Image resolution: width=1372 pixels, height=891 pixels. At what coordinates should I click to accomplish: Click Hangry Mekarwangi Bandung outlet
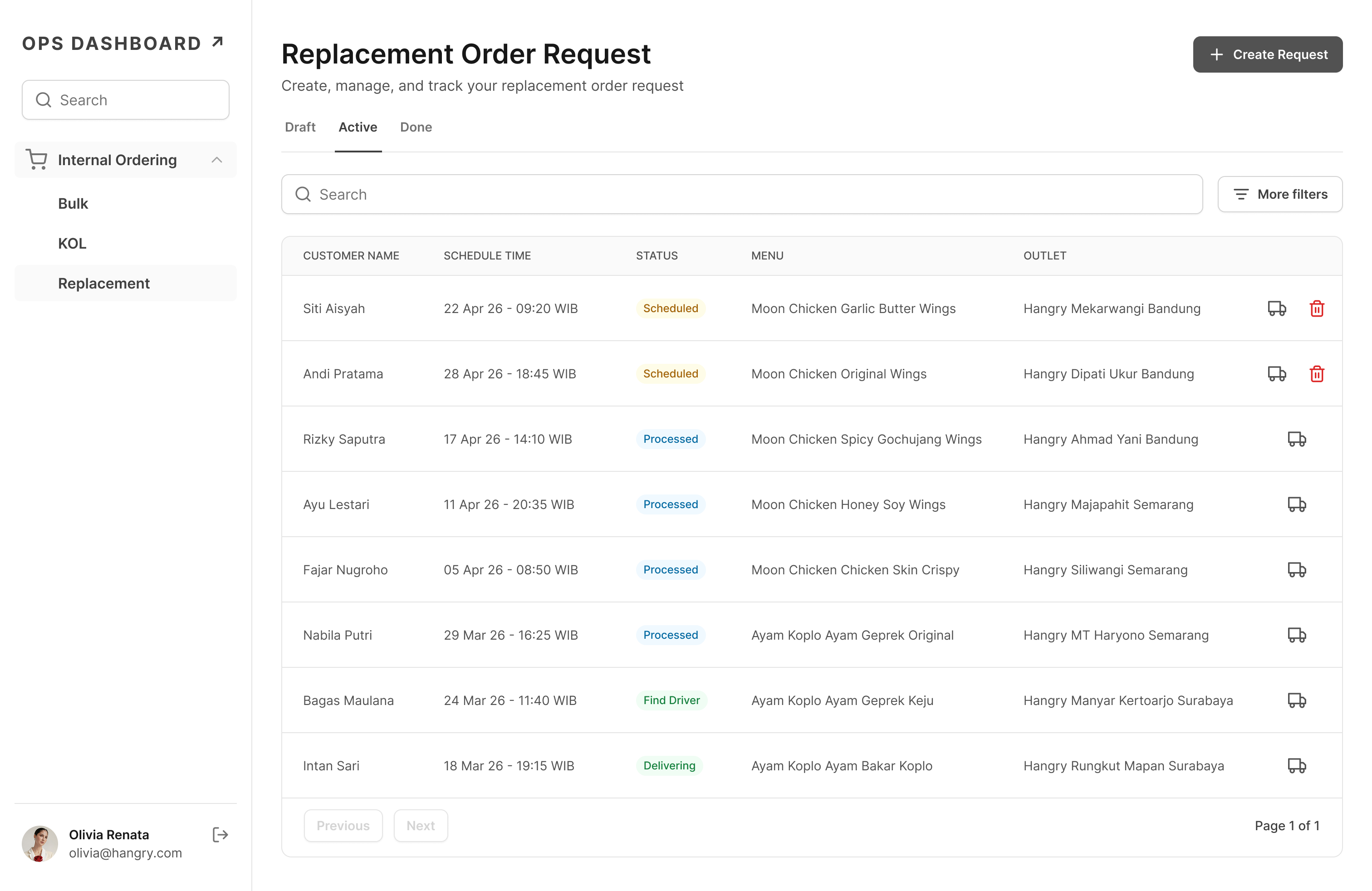(x=1112, y=308)
